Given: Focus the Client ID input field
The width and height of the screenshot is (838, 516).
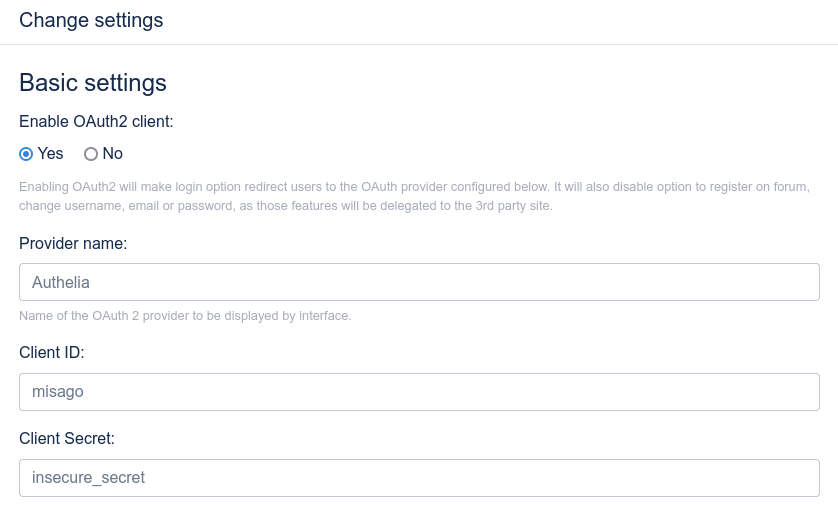Looking at the screenshot, I should 420,392.
